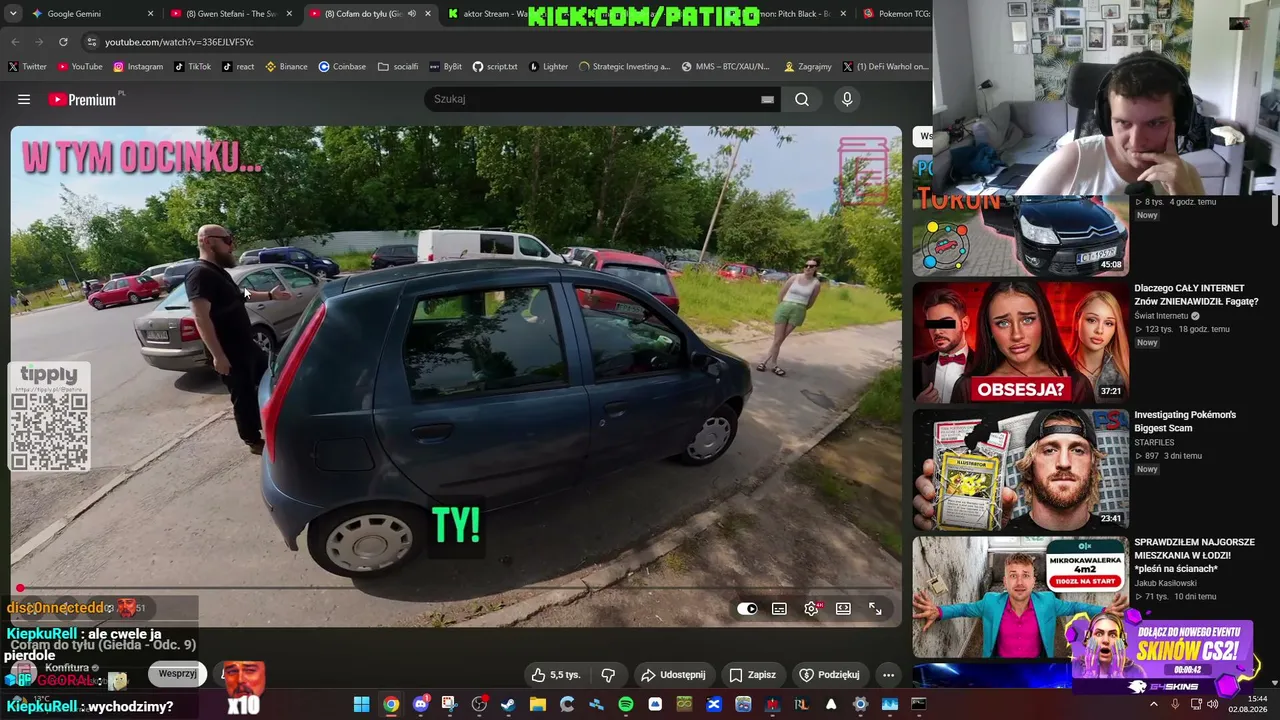Like the video with 5,5 tys.
1280x720 pixels.
(556, 675)
